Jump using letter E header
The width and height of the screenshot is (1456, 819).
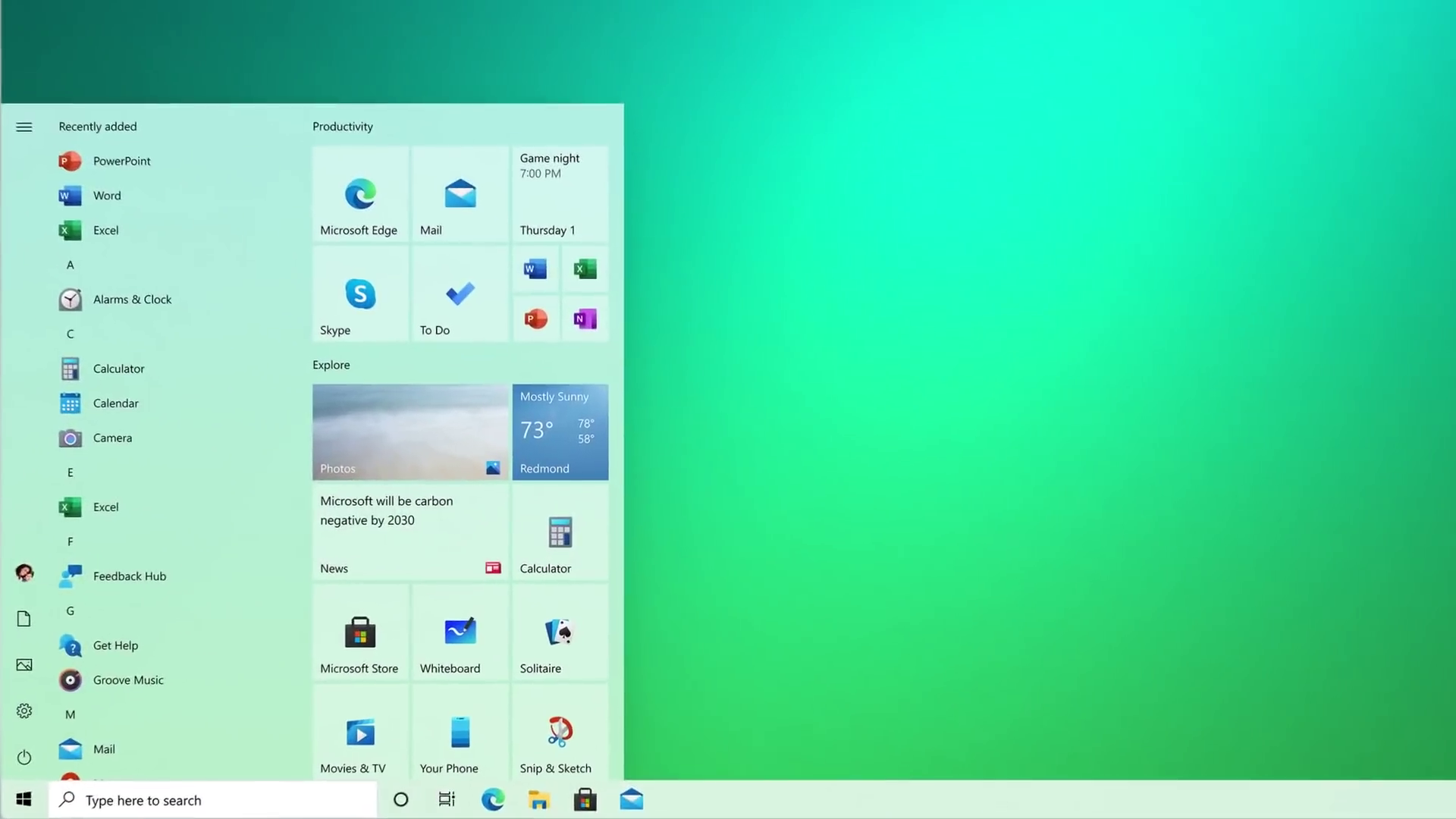[71, 472]
